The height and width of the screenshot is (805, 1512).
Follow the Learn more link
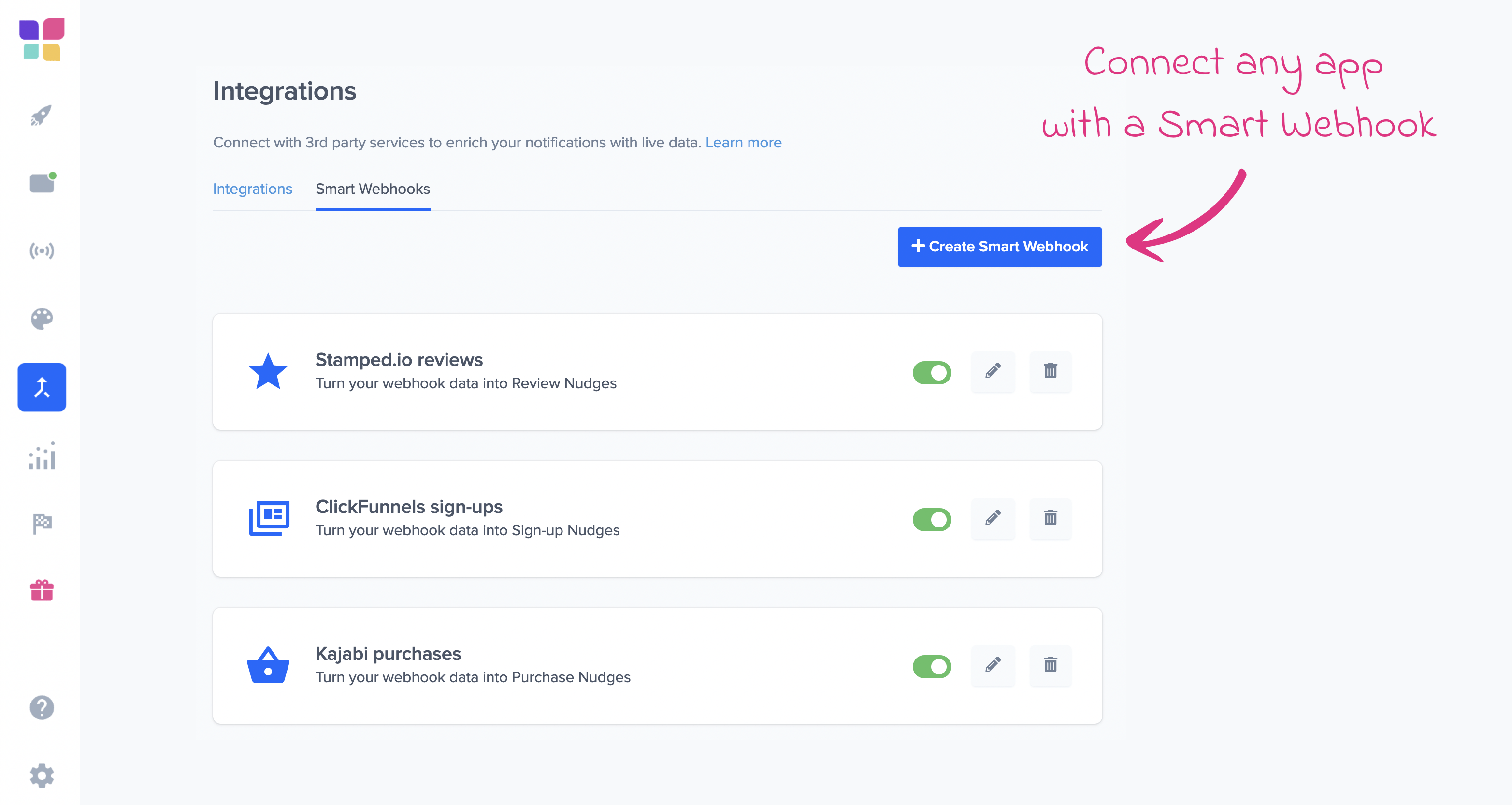[743, 143]
